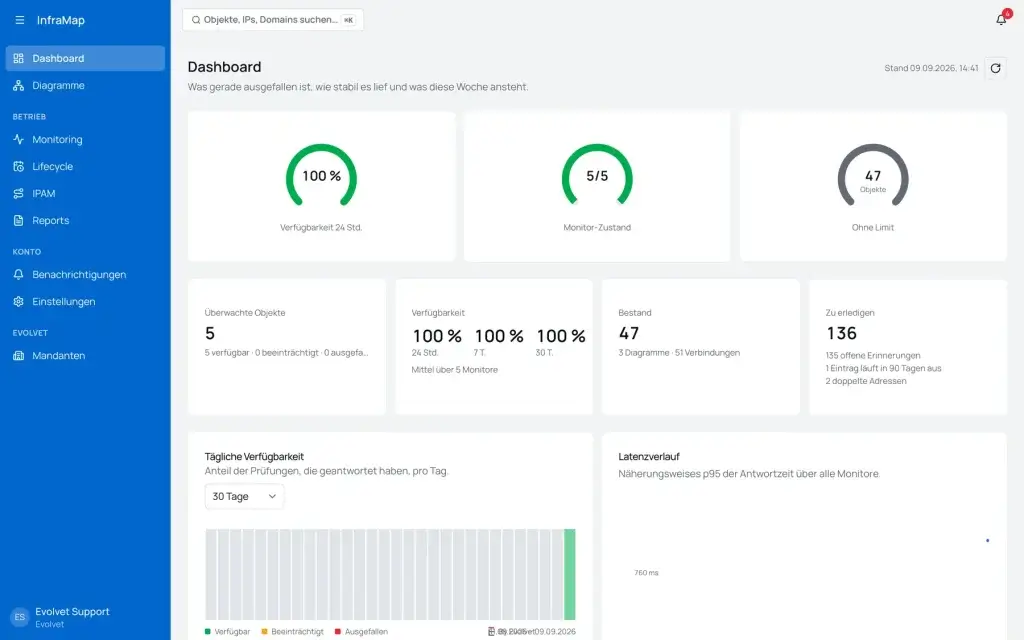Image resolution: width=1024 pixels, height=640 pixels.
Task: Click the 'Ohne Limit' label
Action: point(872,227)
